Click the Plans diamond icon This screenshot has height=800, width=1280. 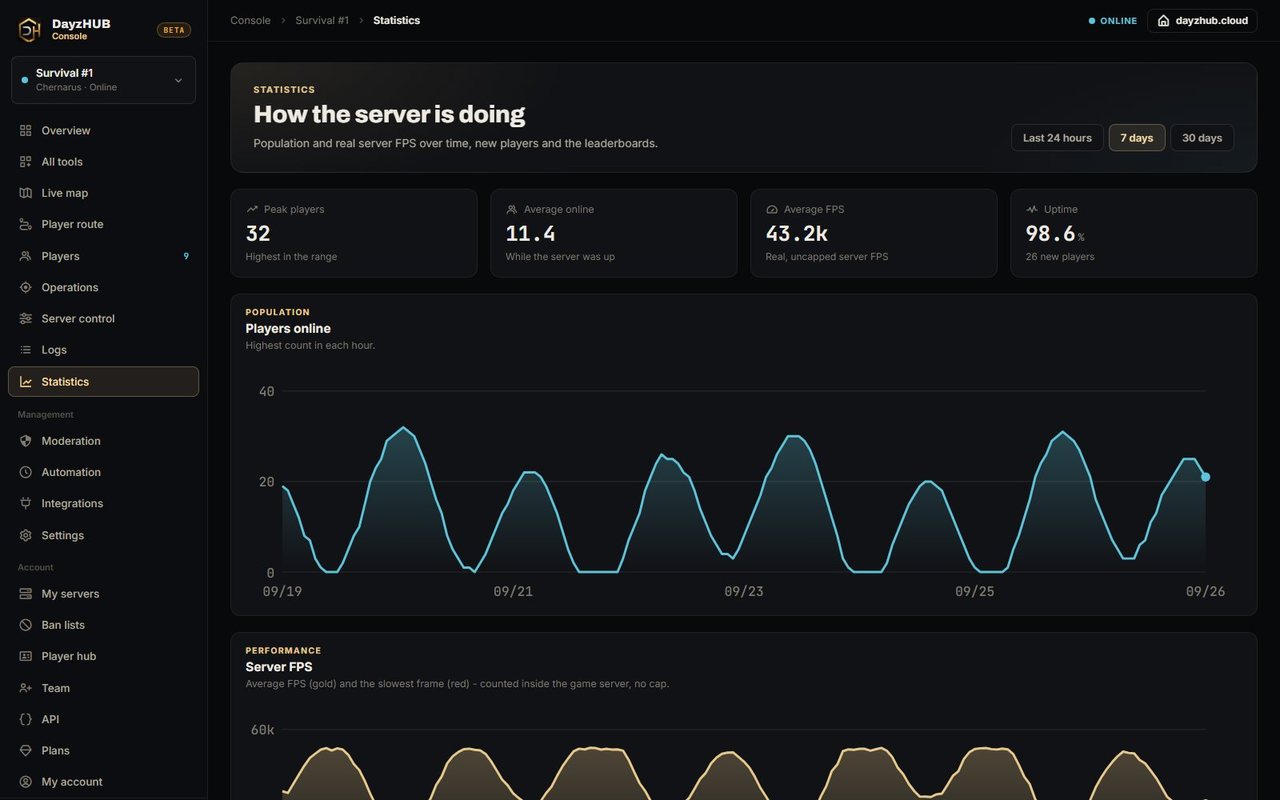tap(26, 751)
